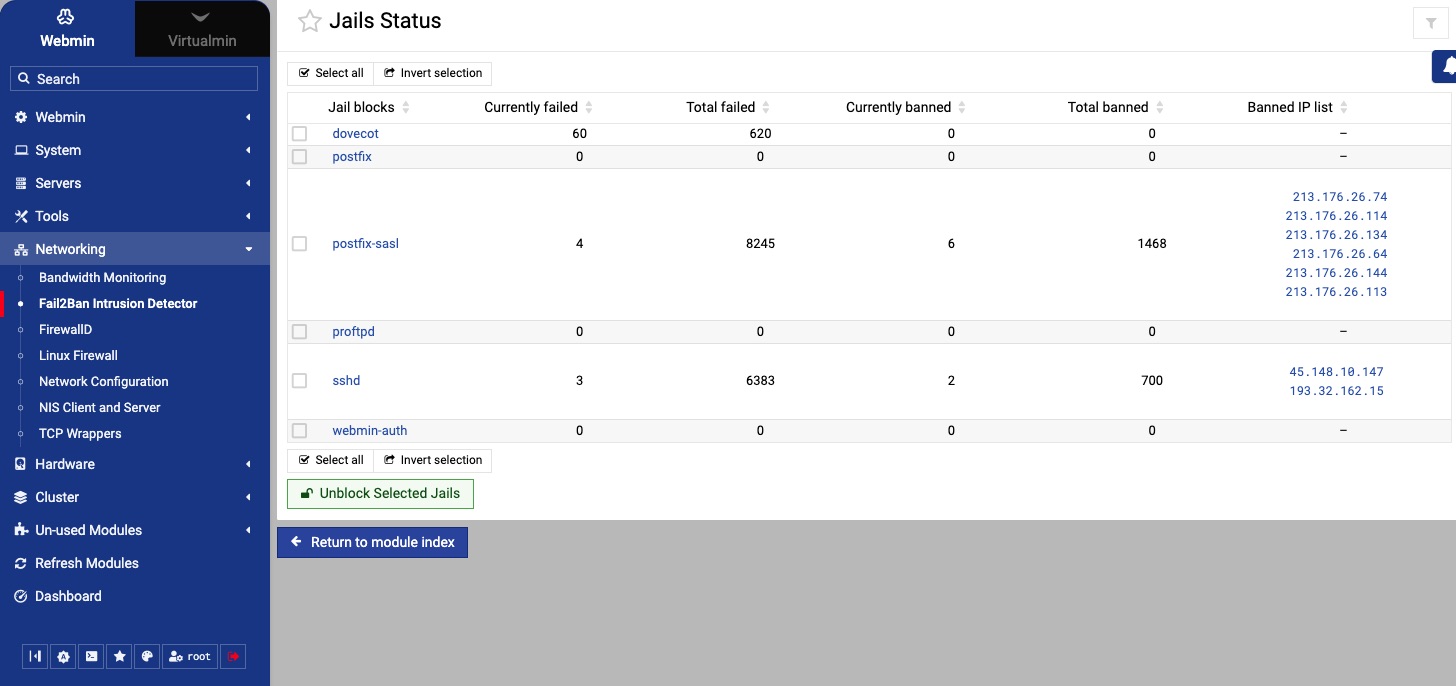
Task: Collapse the Networking menu section
Action: tap(135, 249)
